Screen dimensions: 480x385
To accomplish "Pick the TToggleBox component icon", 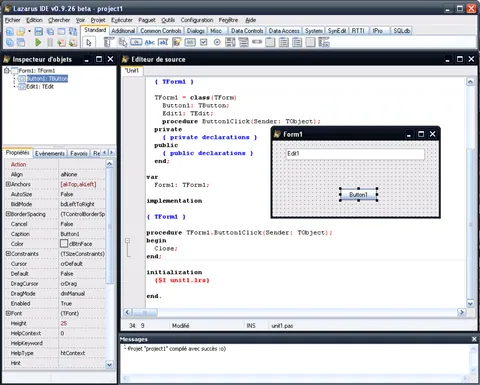I will (190, 42).
